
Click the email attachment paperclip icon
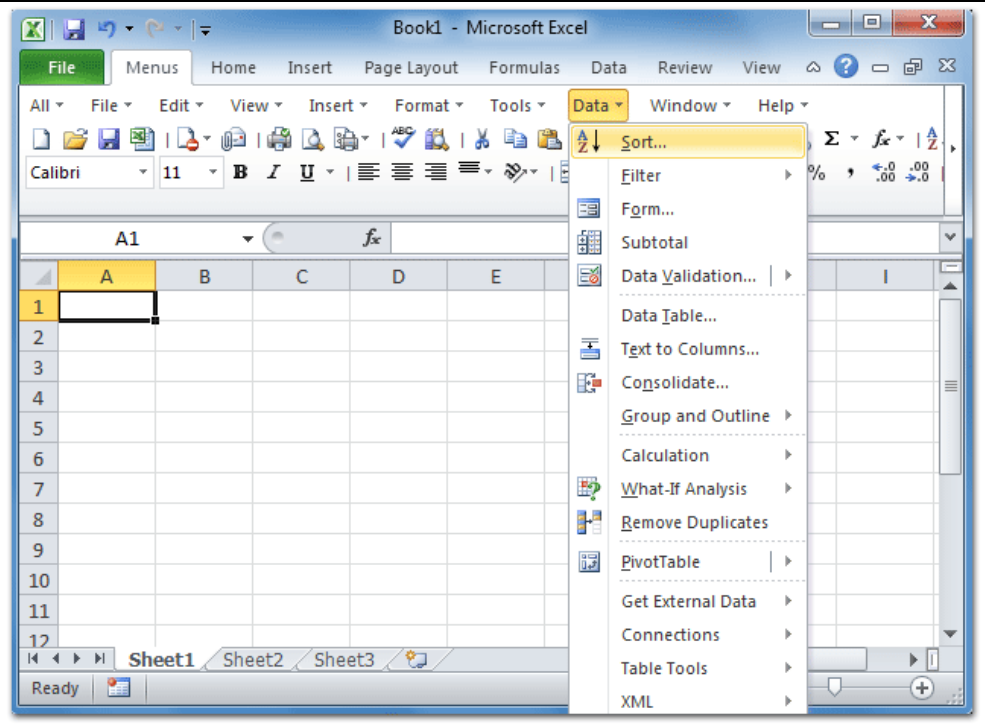tap(233, 139)
